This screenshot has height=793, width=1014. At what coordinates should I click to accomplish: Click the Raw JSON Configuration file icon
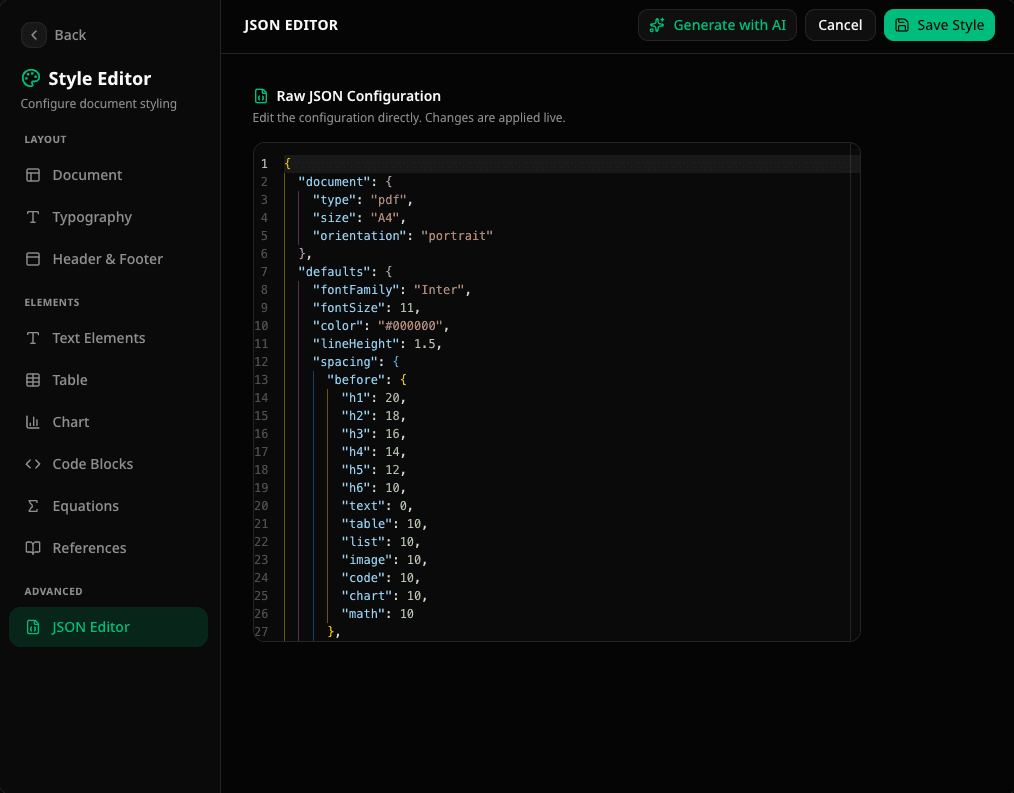point(261,96)
